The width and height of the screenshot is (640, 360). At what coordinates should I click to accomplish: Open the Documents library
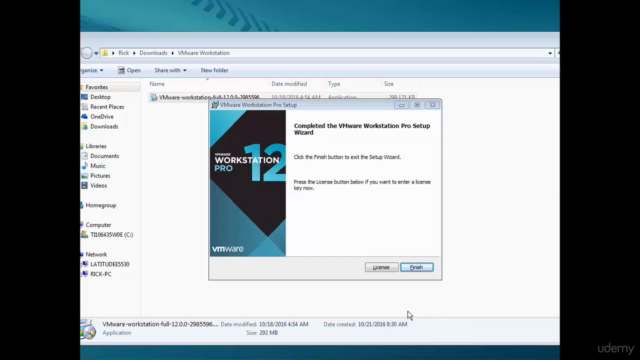[104, 156]
